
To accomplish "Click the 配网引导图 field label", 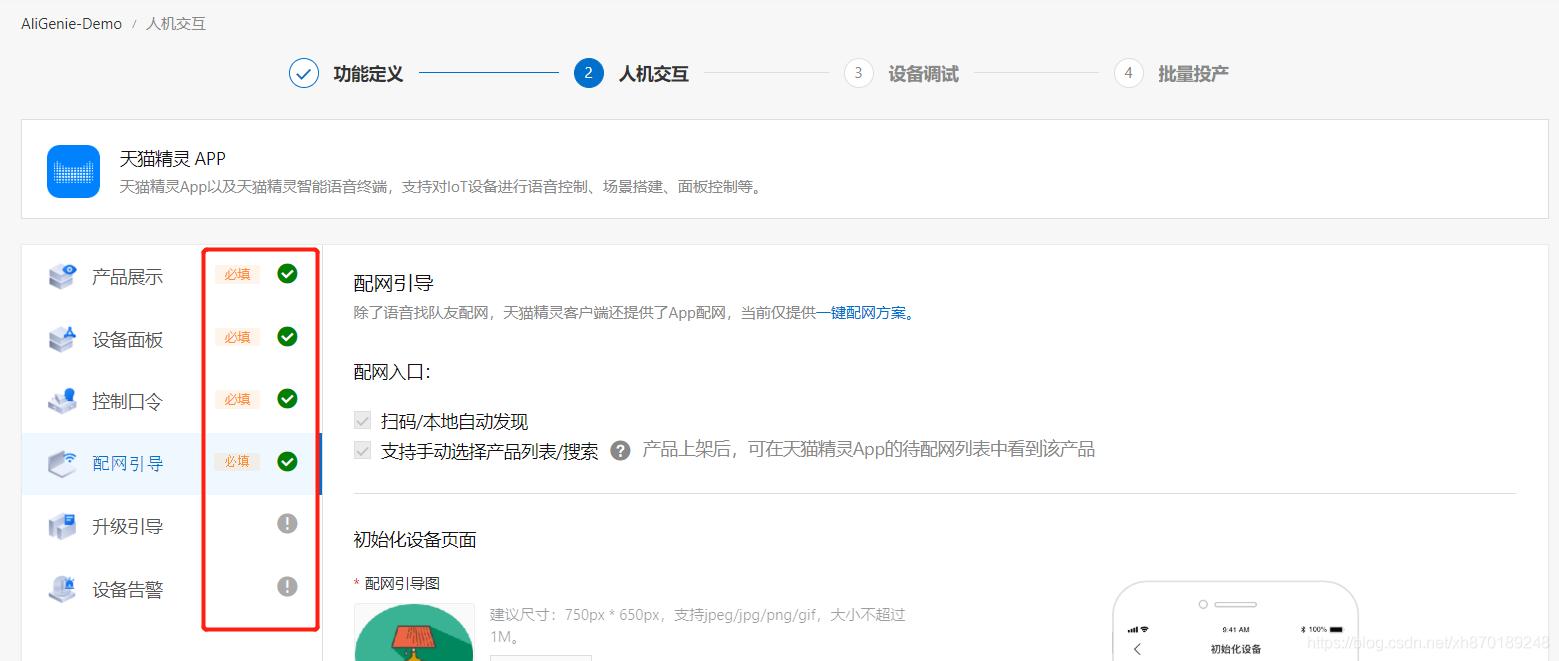I will click(402, 583).
